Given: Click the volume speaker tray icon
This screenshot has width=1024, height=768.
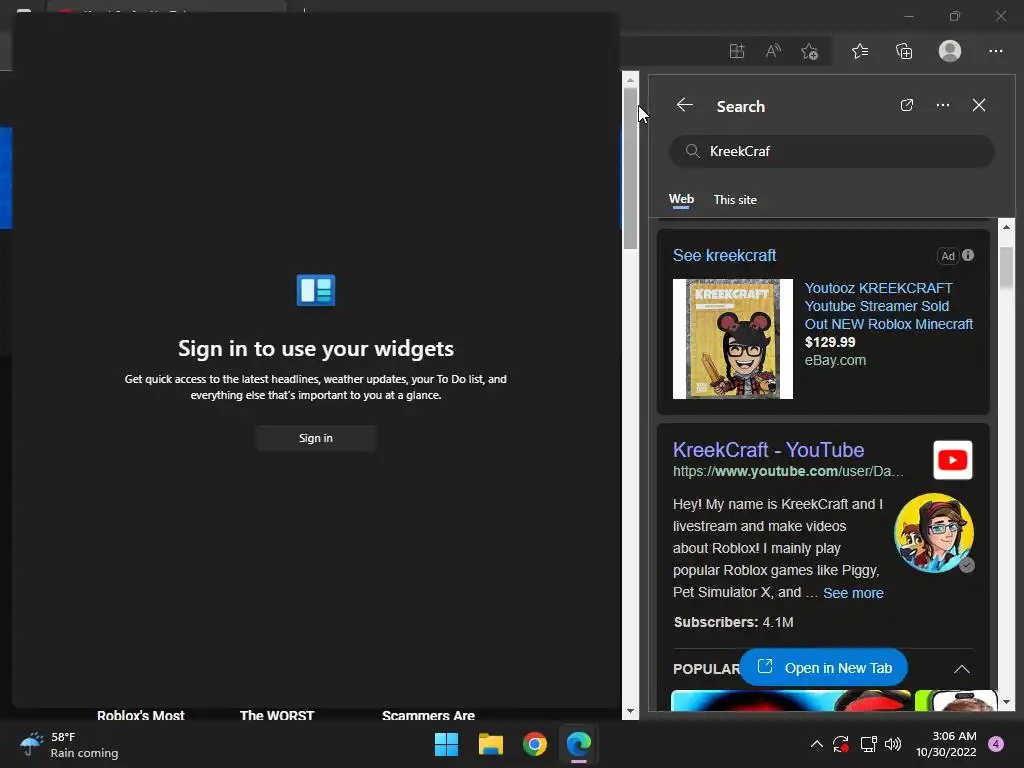Looking at the screenshot, I should click(x=893, y=744).
